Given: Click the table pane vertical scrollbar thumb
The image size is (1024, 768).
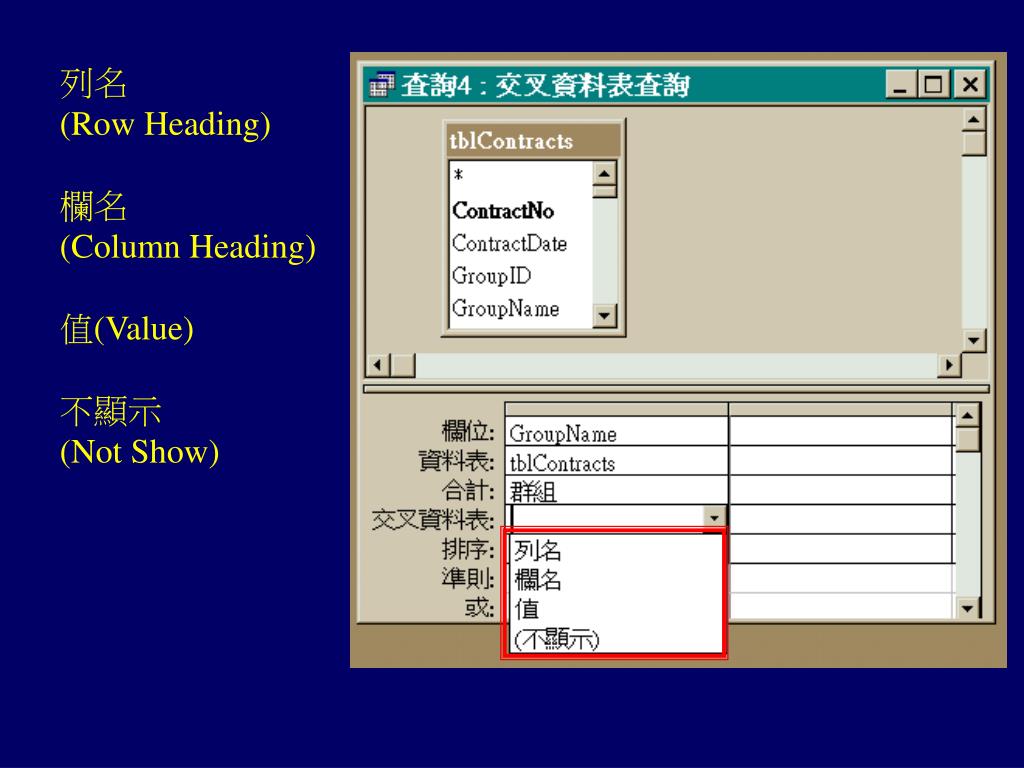Looking at the screenshot, I should tap(973, 144).
